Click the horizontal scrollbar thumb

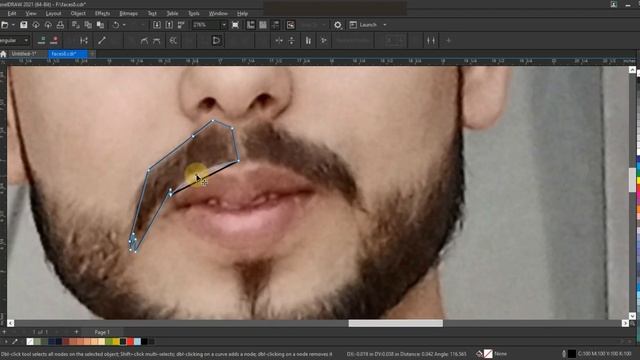pos(396,323)
